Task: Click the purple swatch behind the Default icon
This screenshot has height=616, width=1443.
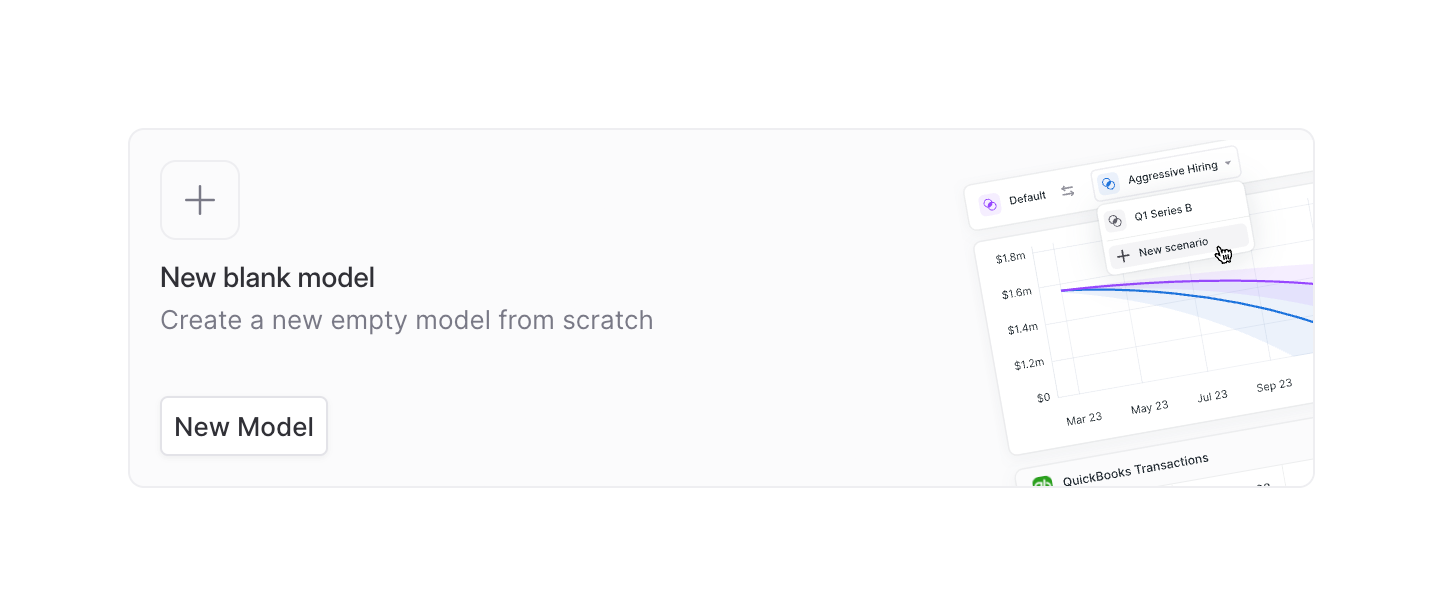Action: (x=990, y=204)
